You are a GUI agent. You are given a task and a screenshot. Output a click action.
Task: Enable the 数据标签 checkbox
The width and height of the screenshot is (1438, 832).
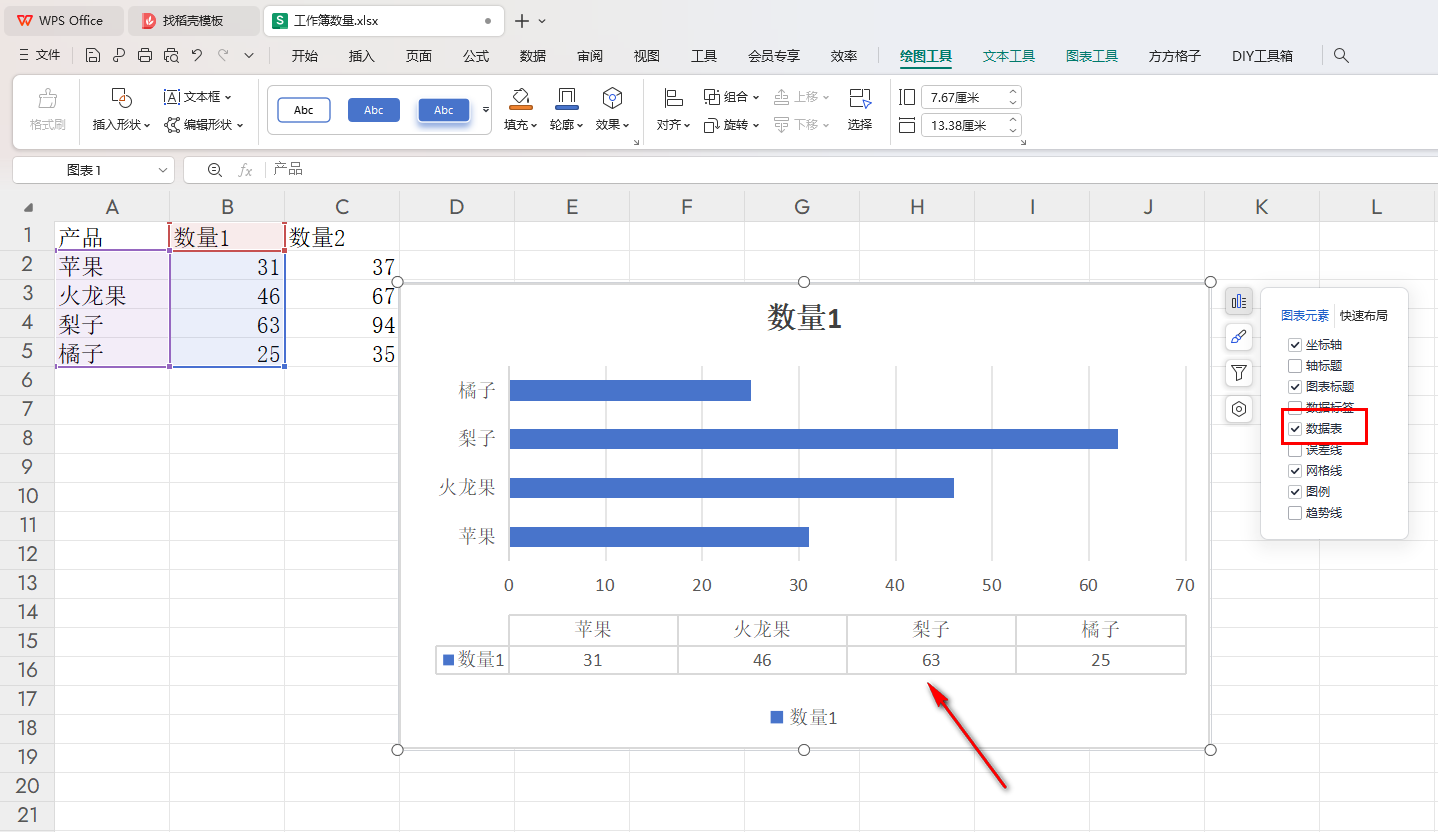(x=1295, y=408)
